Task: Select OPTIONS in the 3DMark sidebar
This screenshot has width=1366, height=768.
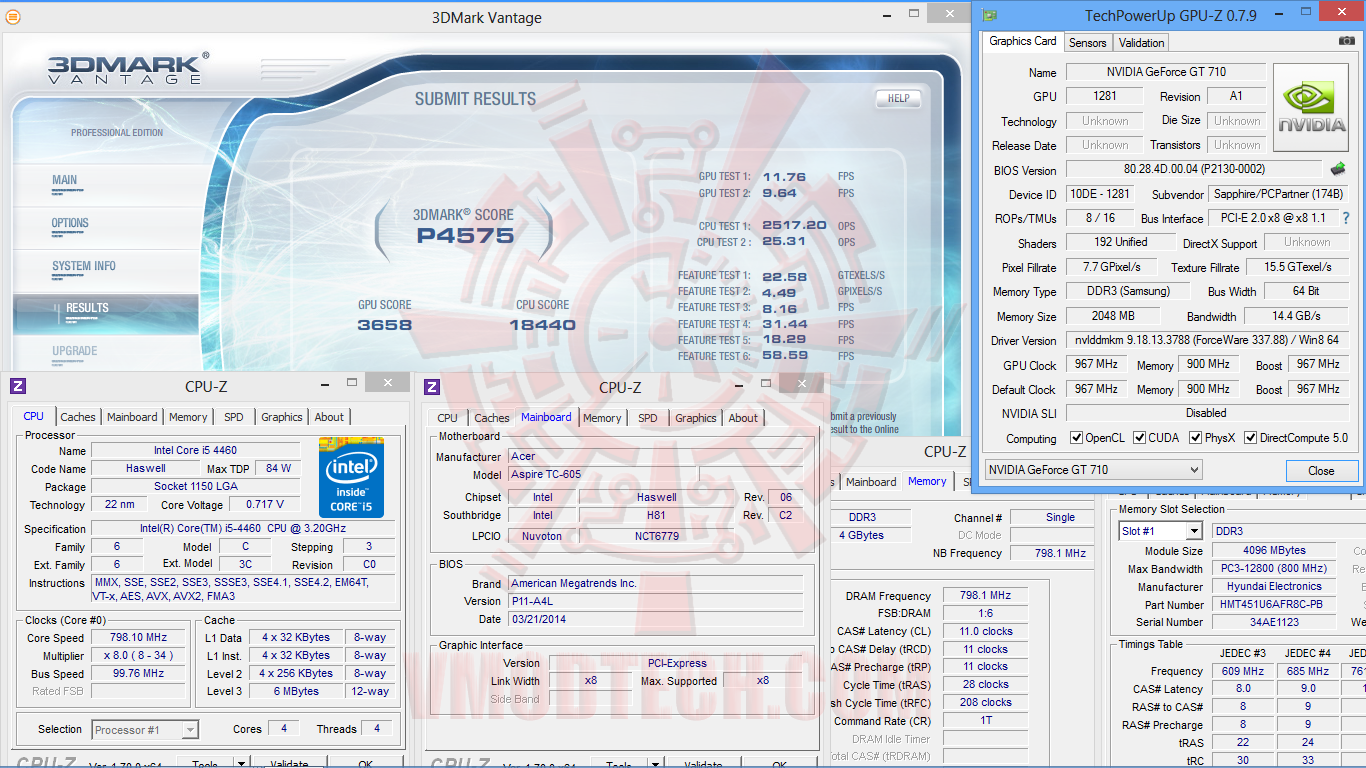Action: 70,223
